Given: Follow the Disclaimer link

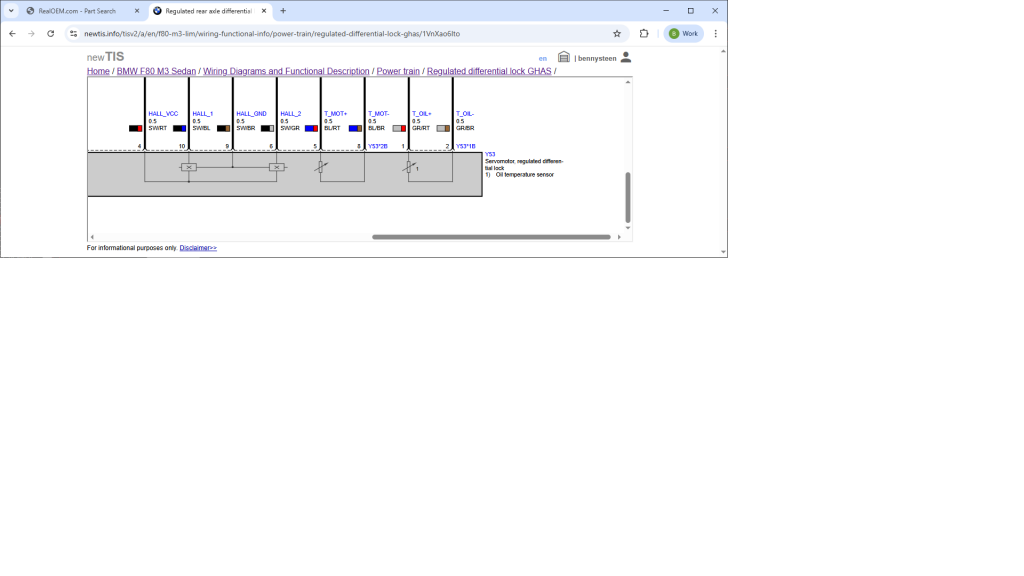Looking at the screenshot, I should coord(198,248).
